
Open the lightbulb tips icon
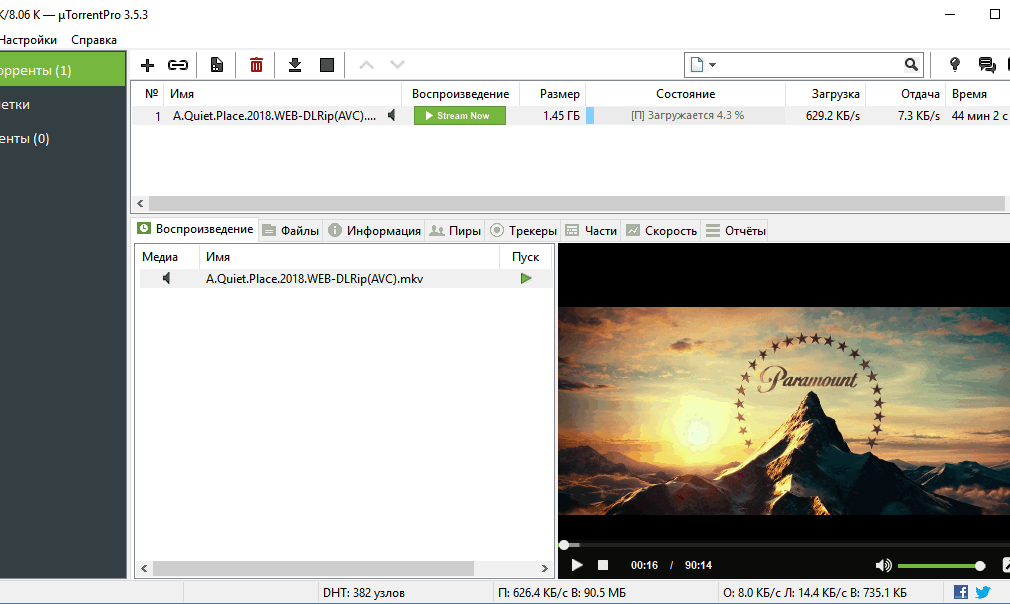955,64
